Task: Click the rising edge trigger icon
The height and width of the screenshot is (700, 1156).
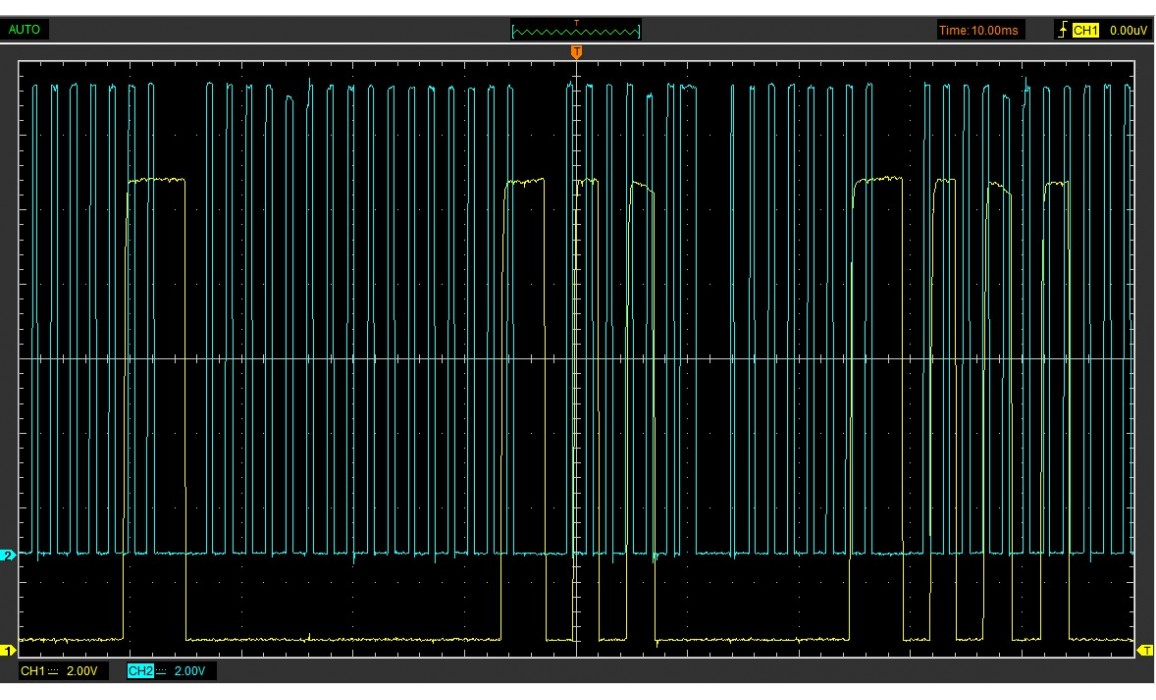Action: [1062, 31]
